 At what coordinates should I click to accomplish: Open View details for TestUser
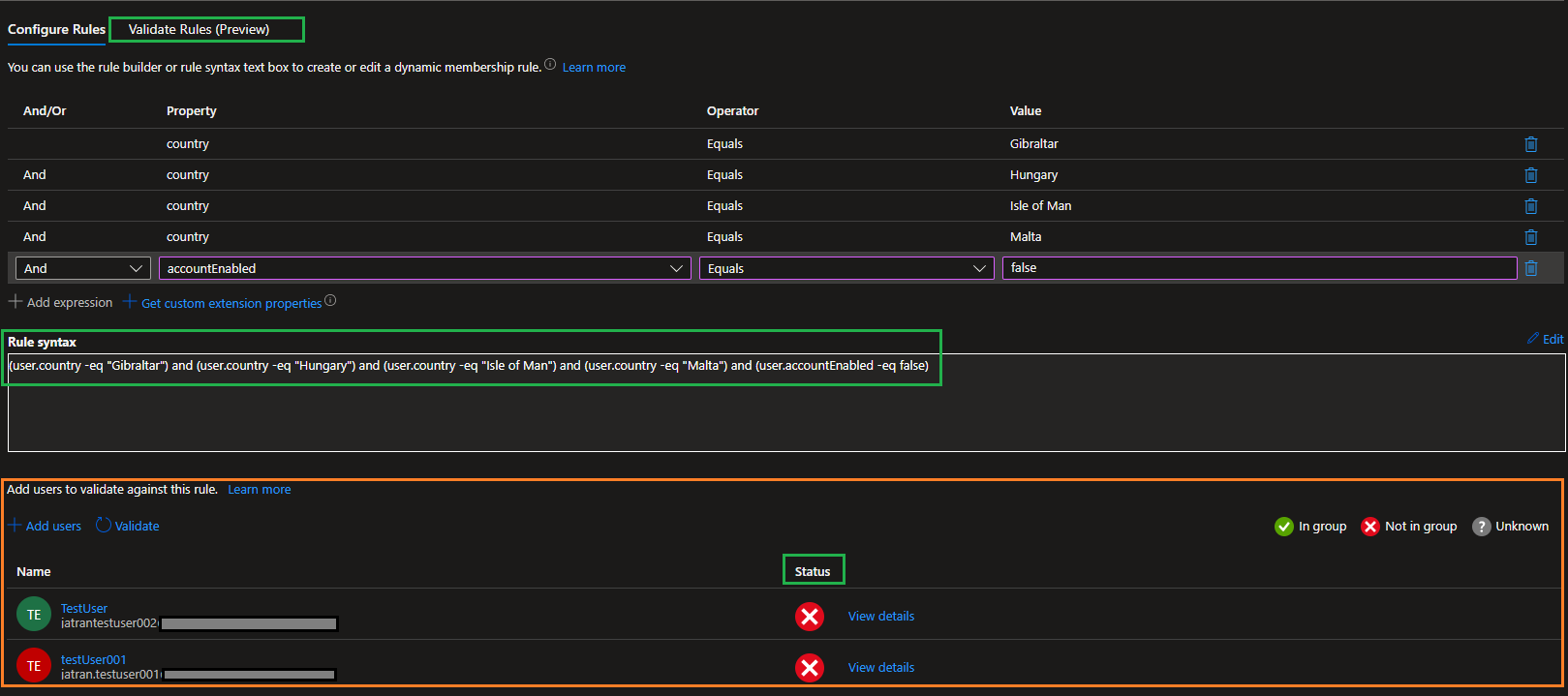point(881,616)
